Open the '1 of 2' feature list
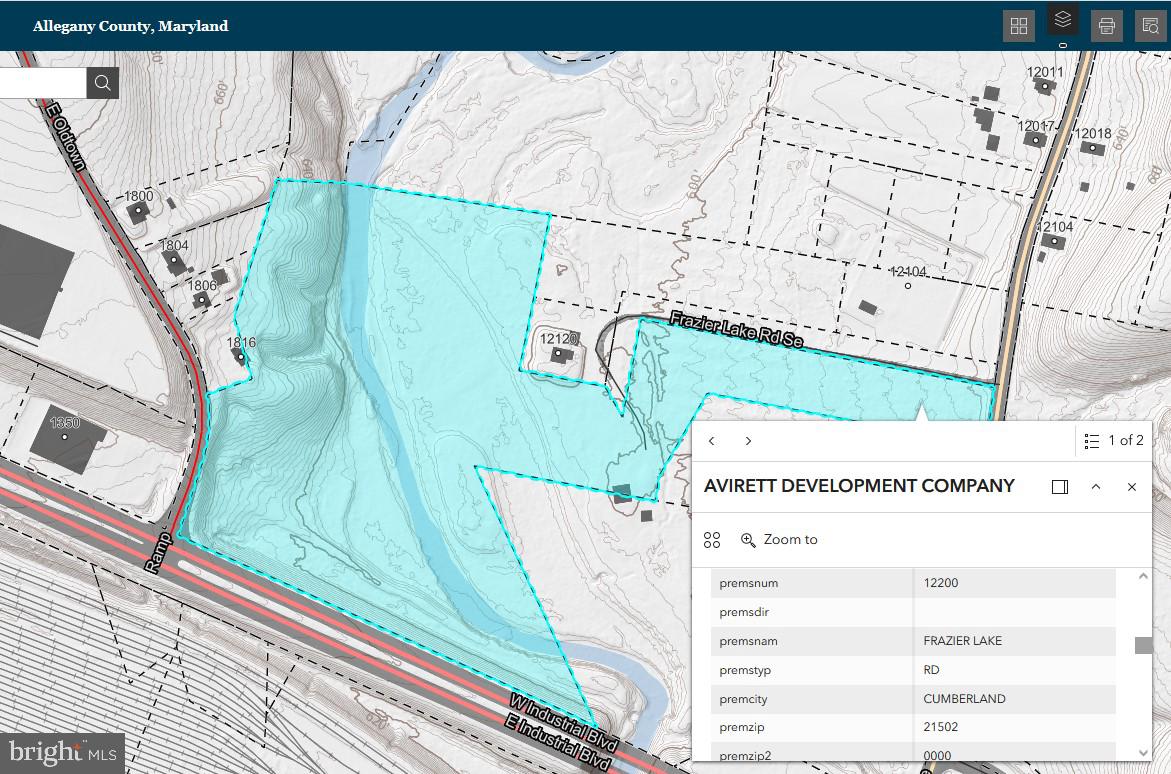 click(1113, 441)
